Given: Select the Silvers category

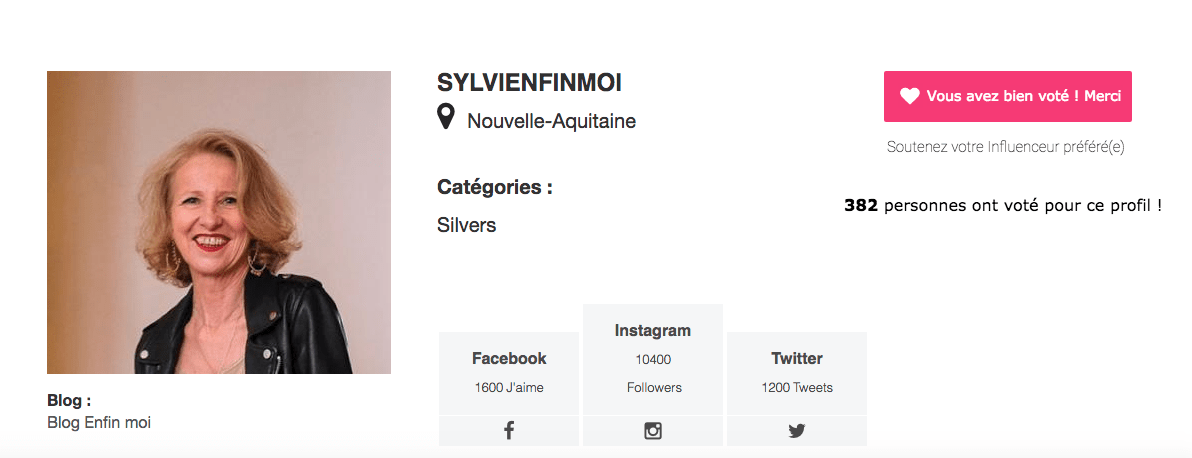Looking at the screenshot, I should (x=467, y=225).
